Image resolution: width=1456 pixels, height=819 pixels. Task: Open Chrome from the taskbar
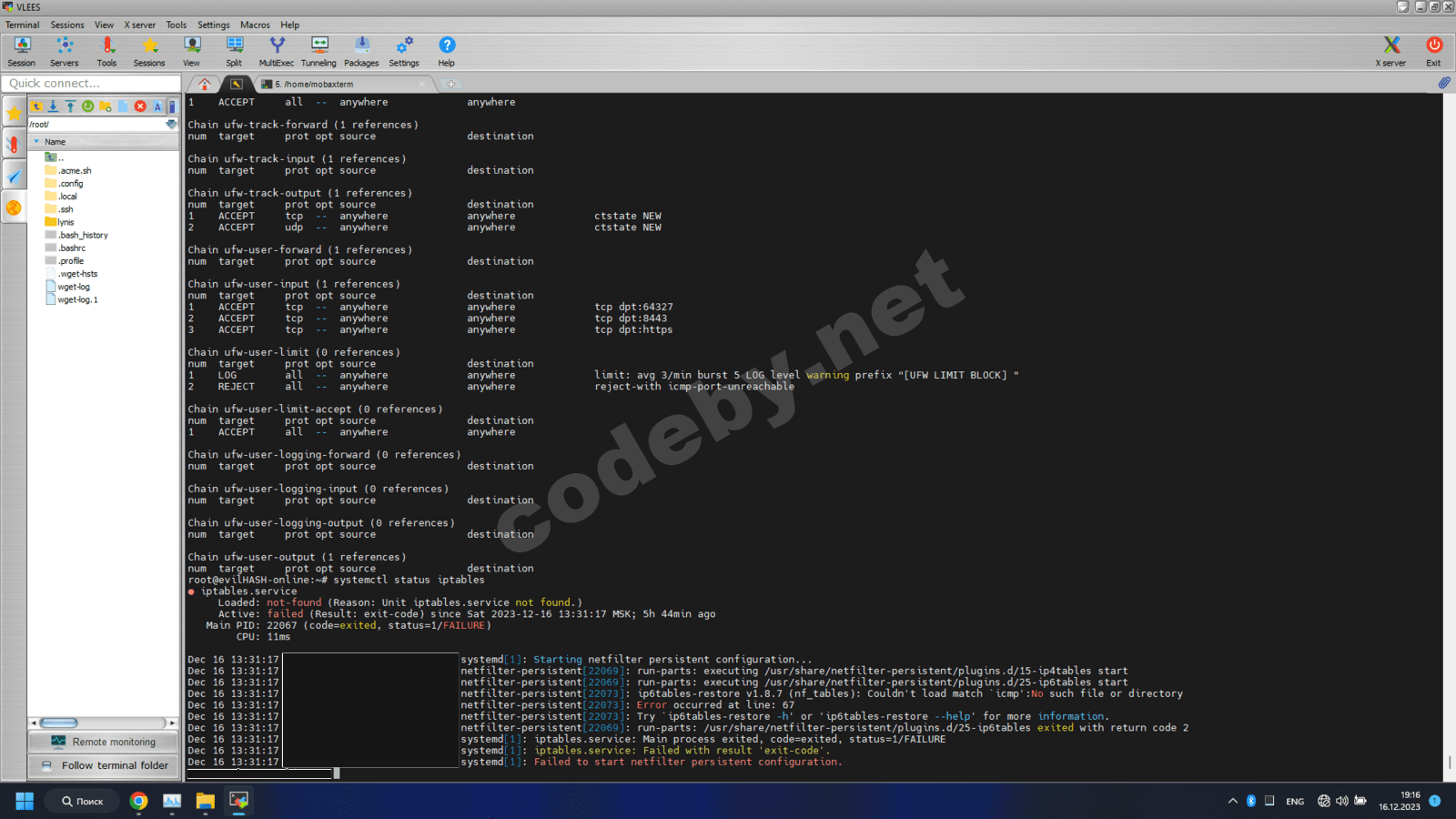click(x=138, y=801)
